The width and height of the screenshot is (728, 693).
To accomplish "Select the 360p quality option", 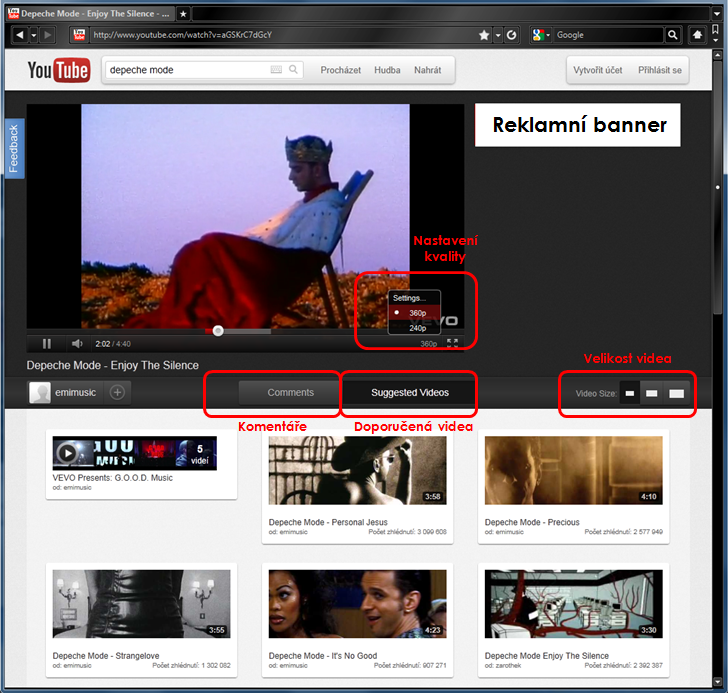I will pos(417,313).
